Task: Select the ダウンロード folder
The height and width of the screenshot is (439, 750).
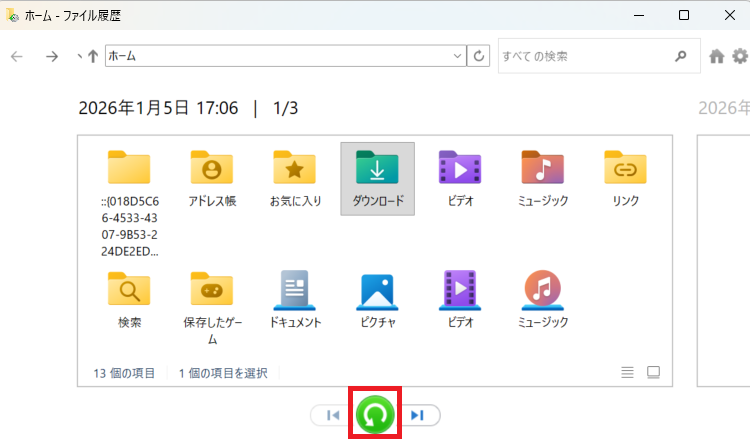Action: coord(377,177)
